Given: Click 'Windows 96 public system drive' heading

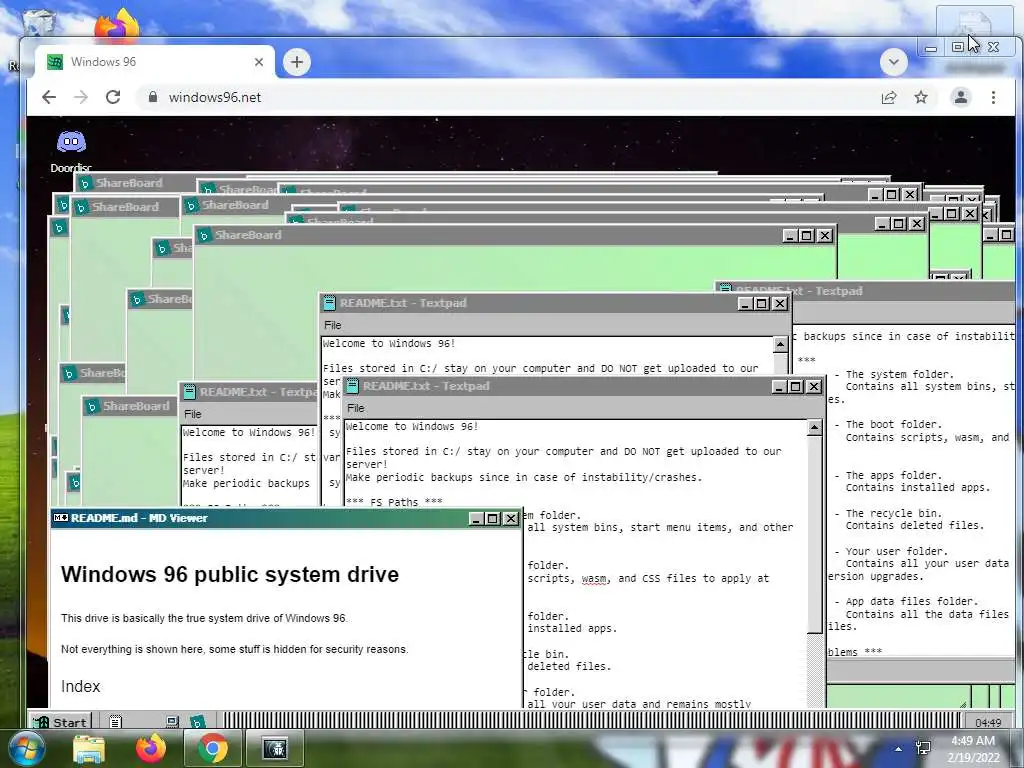Looking at the screenshot, I should pos(230,574).
